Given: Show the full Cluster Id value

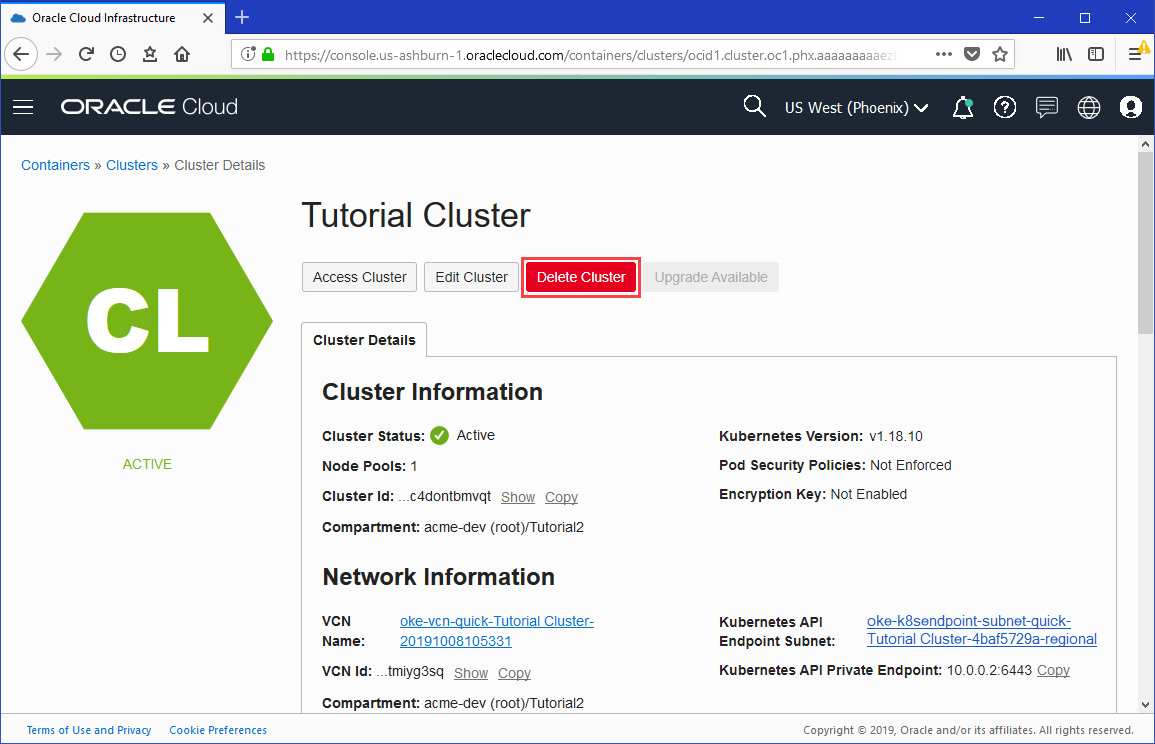Looking at the screenshot, I should pyautogui.click(x=517, y=497).
